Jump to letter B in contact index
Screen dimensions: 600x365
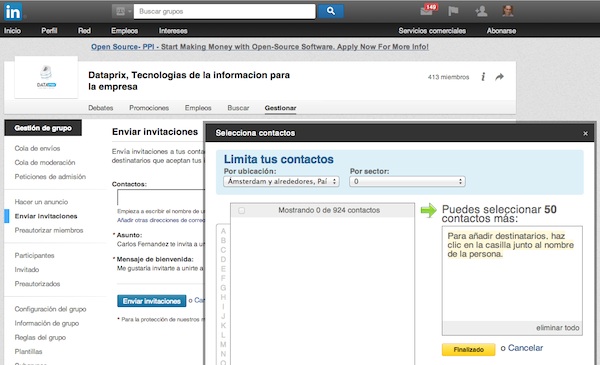pos(223,241)
